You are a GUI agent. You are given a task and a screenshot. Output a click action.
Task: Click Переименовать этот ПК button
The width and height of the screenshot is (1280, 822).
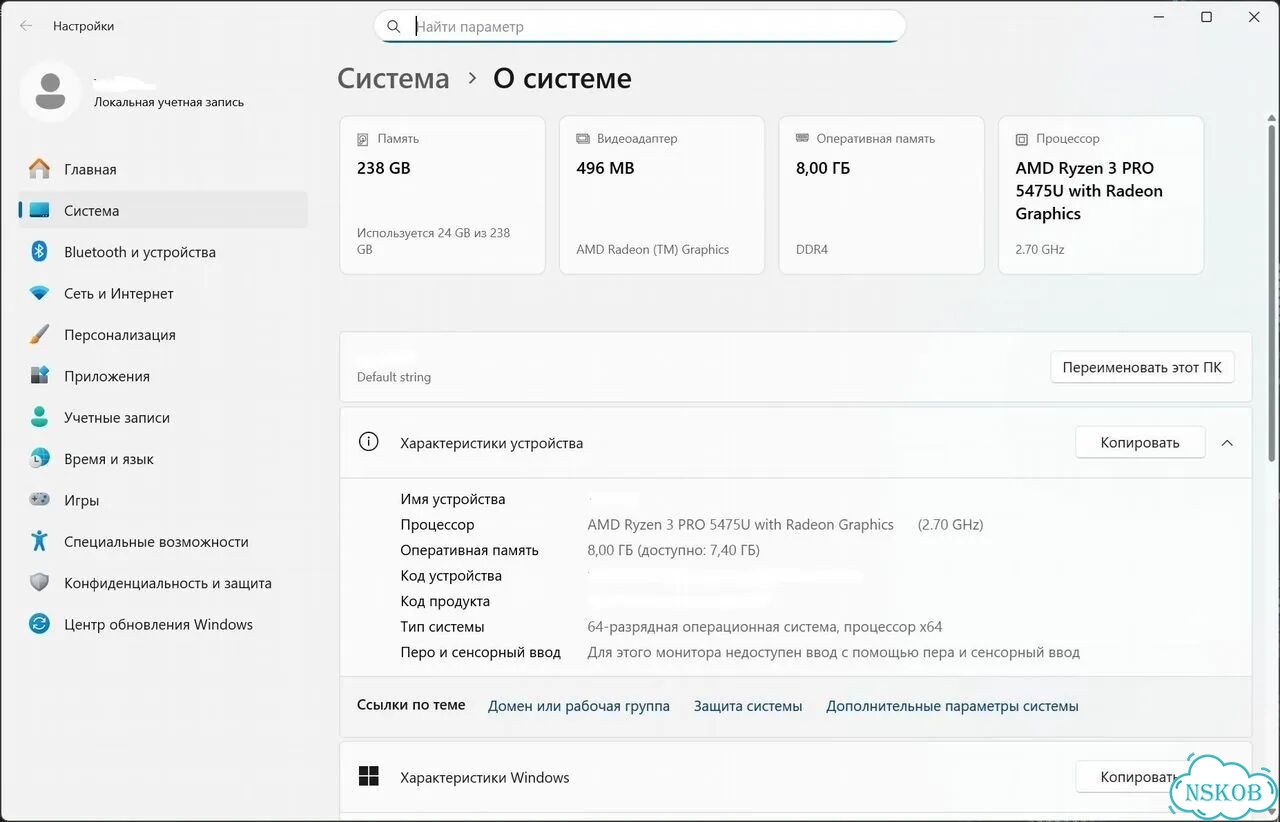(x=1142, y=367)
